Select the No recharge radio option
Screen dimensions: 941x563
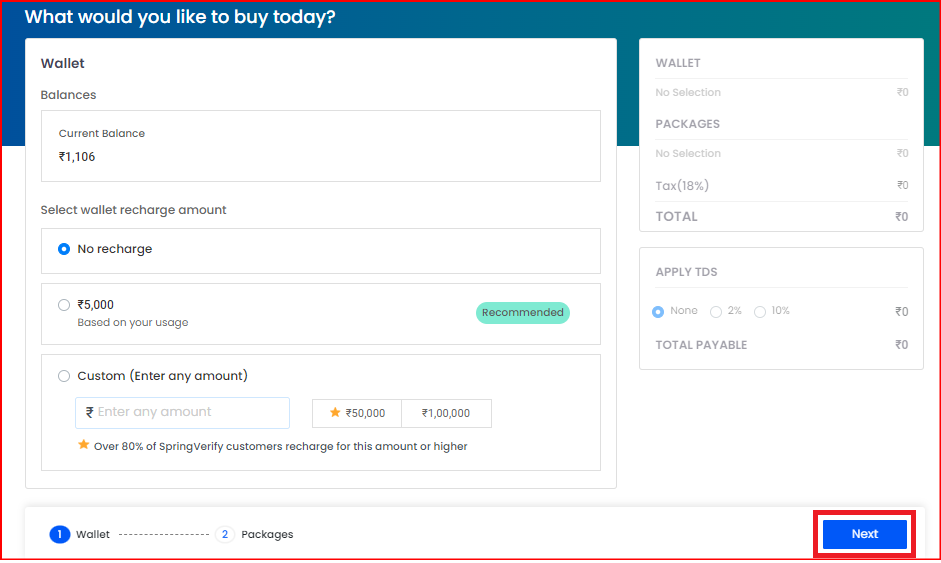(x=64, y=249)
